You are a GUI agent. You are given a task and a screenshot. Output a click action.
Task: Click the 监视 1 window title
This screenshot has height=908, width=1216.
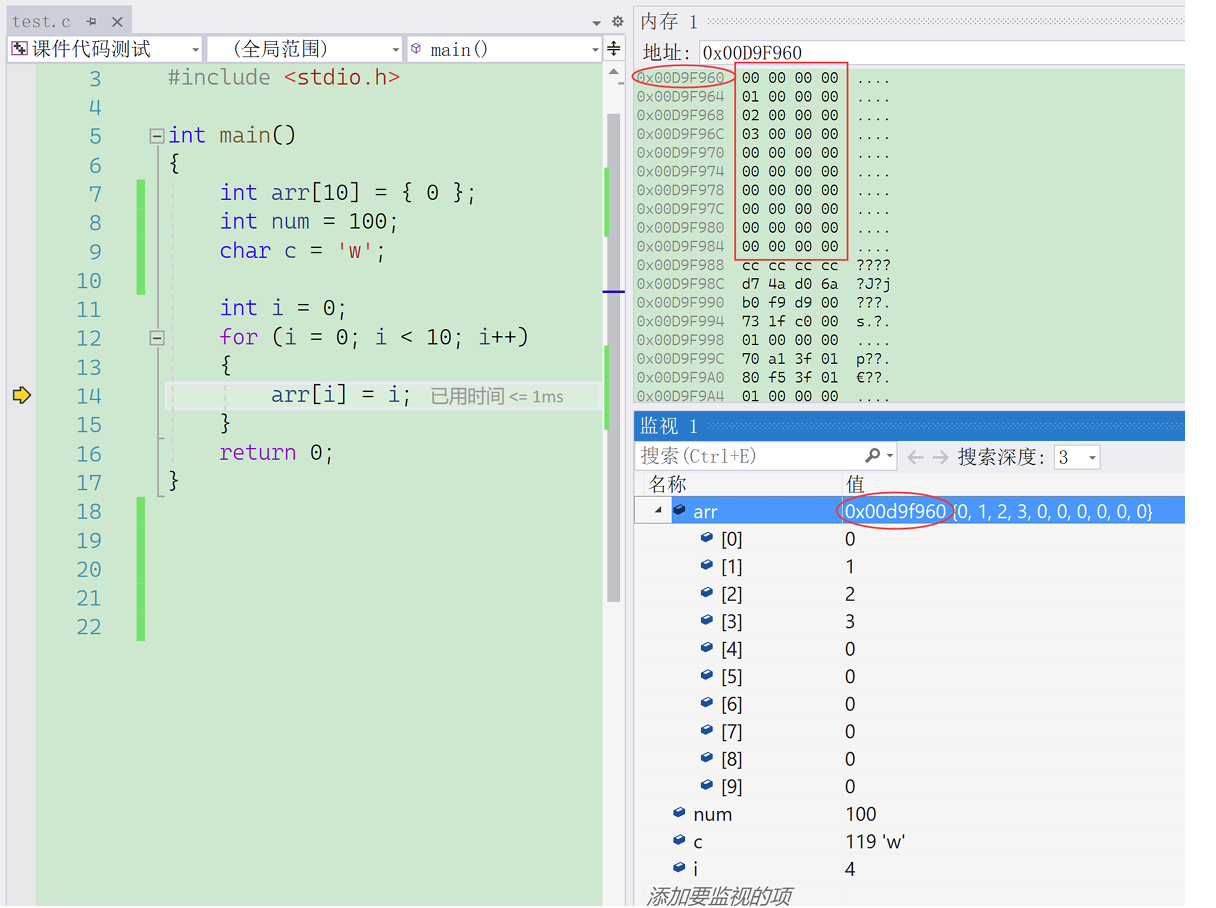click(669, 427)
